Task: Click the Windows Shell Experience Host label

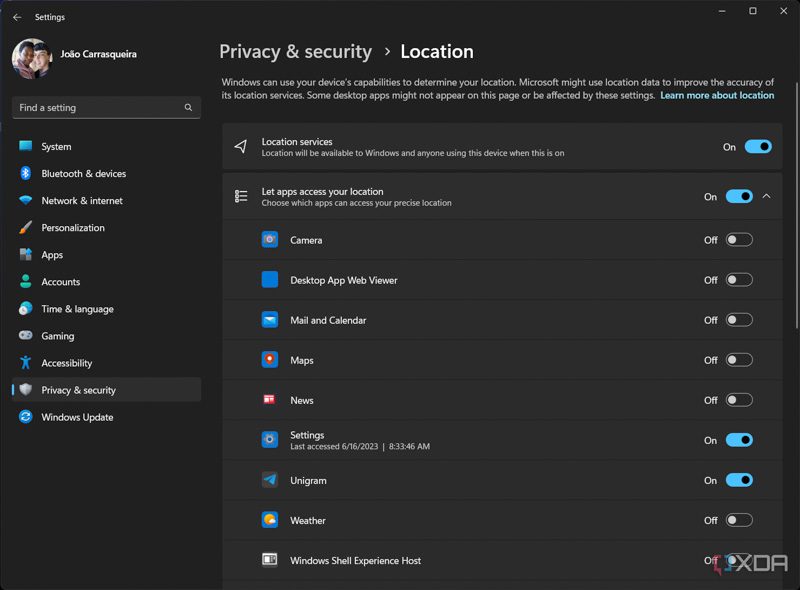Action: pos(356,560)
